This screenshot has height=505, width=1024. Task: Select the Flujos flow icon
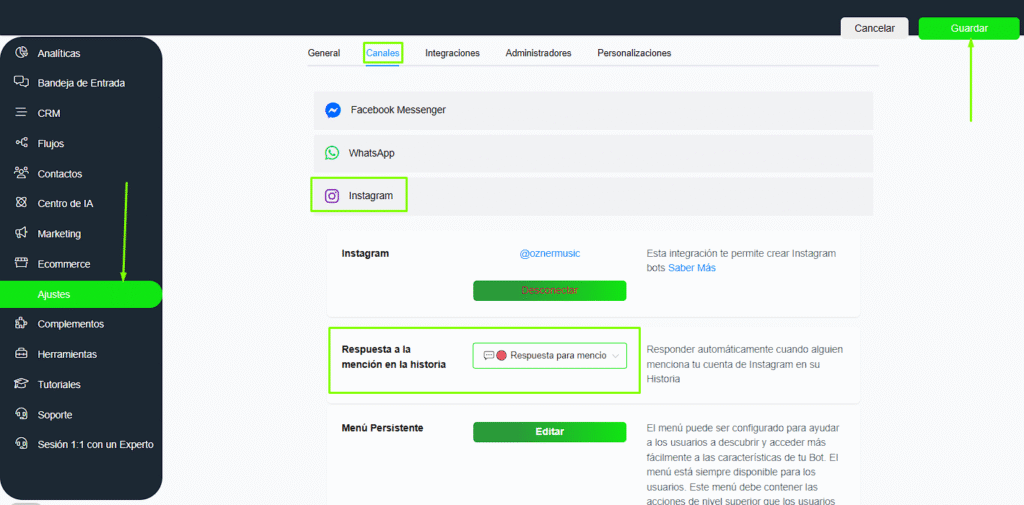tap(21, 143)
